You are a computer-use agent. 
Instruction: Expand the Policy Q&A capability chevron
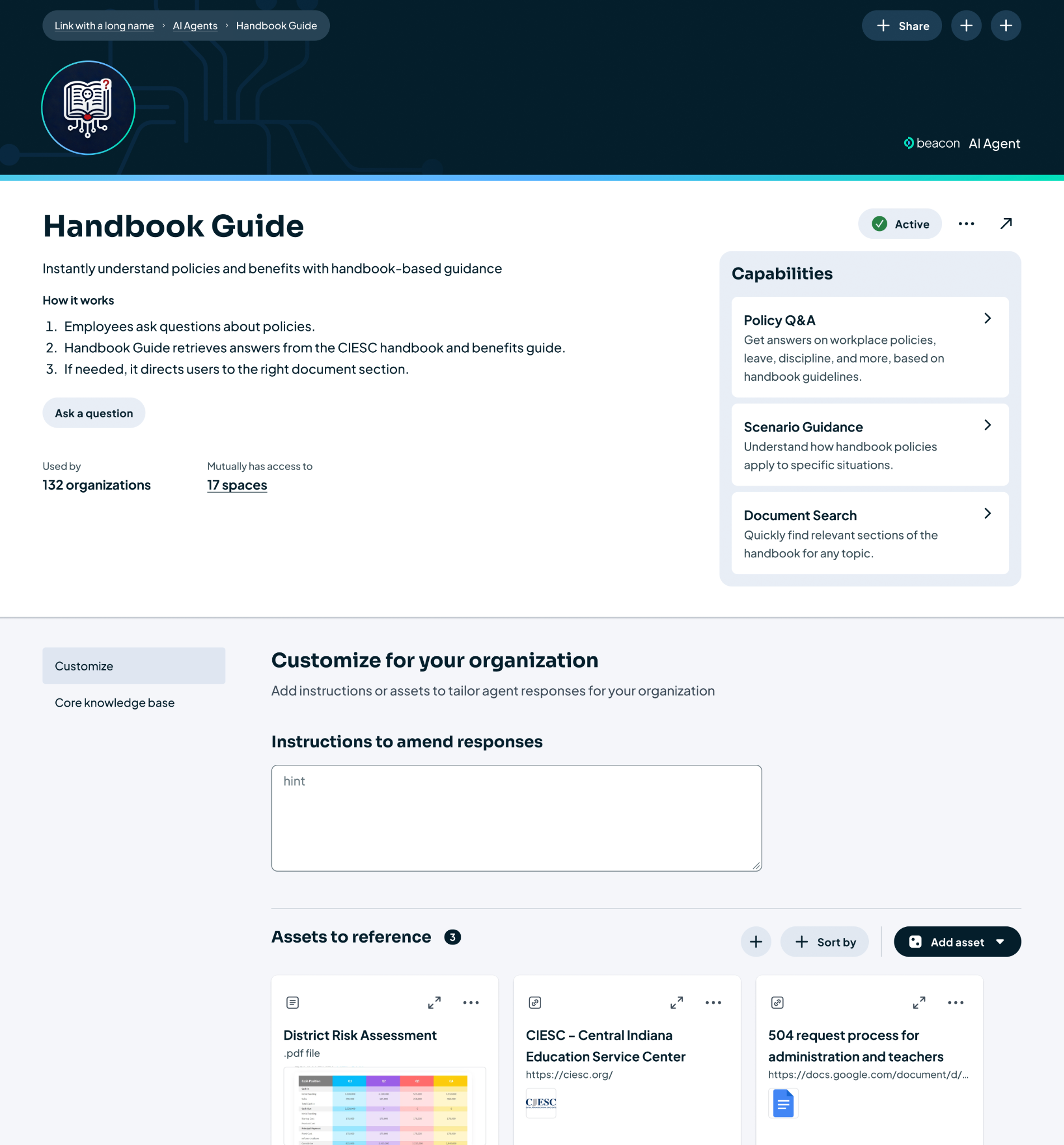point(987,318)
